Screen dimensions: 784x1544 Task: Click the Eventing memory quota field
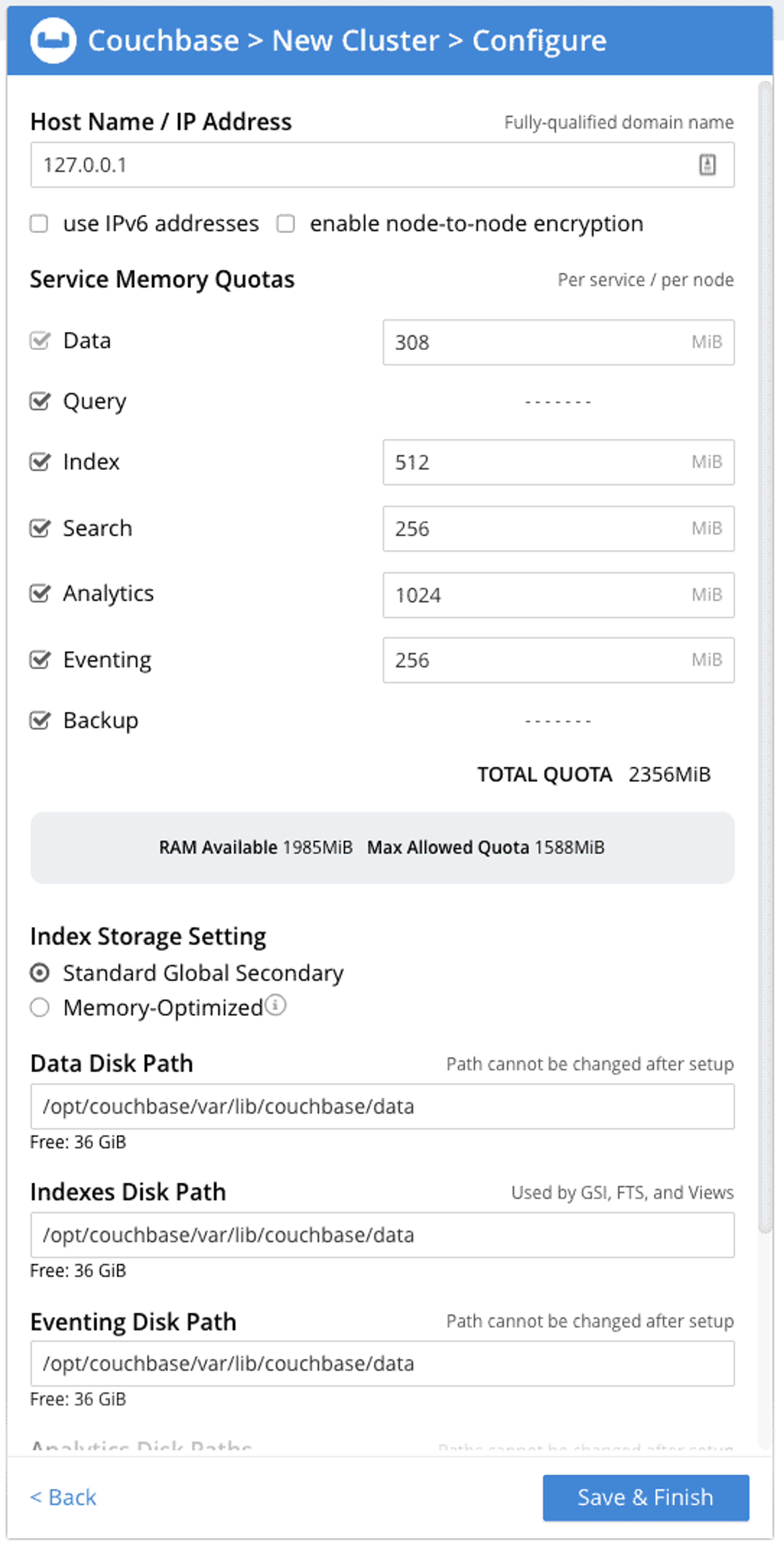(x=559, y=660)
